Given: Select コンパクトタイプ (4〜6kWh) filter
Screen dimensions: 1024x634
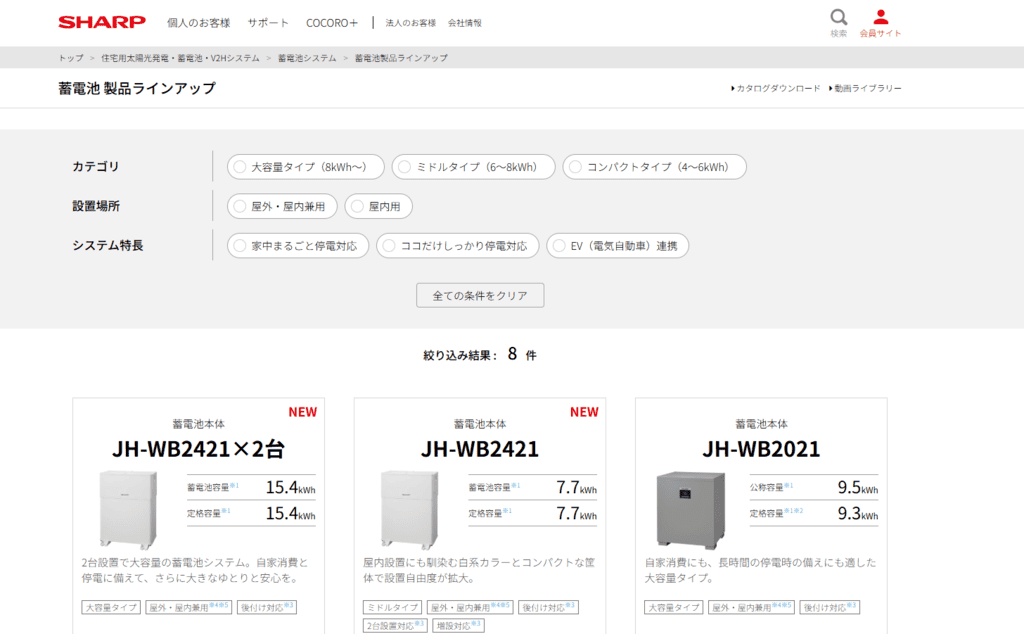Looking at the screenshot, I should [654, 167].
